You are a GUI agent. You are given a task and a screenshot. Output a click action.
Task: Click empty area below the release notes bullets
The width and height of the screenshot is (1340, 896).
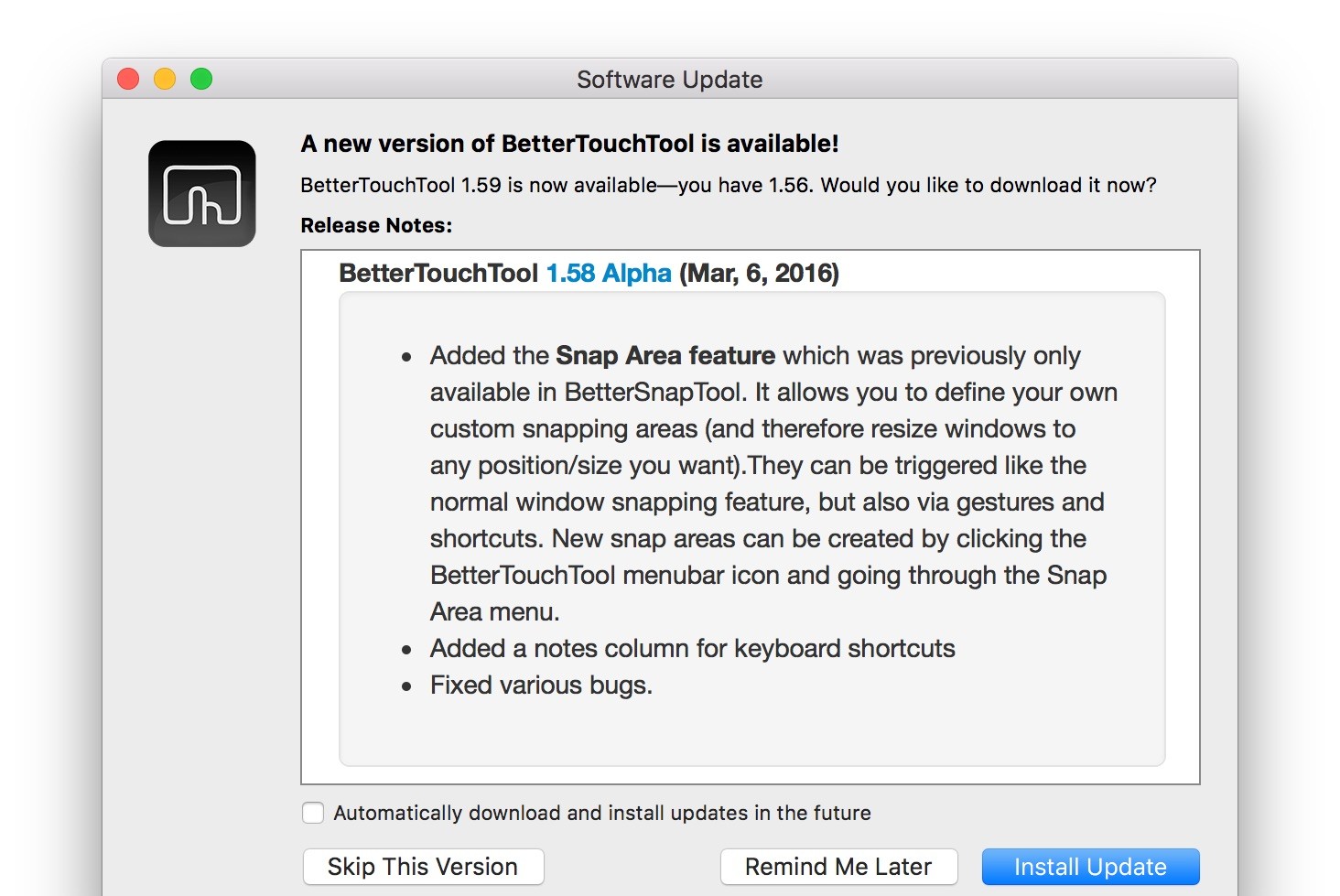(751, 732)
